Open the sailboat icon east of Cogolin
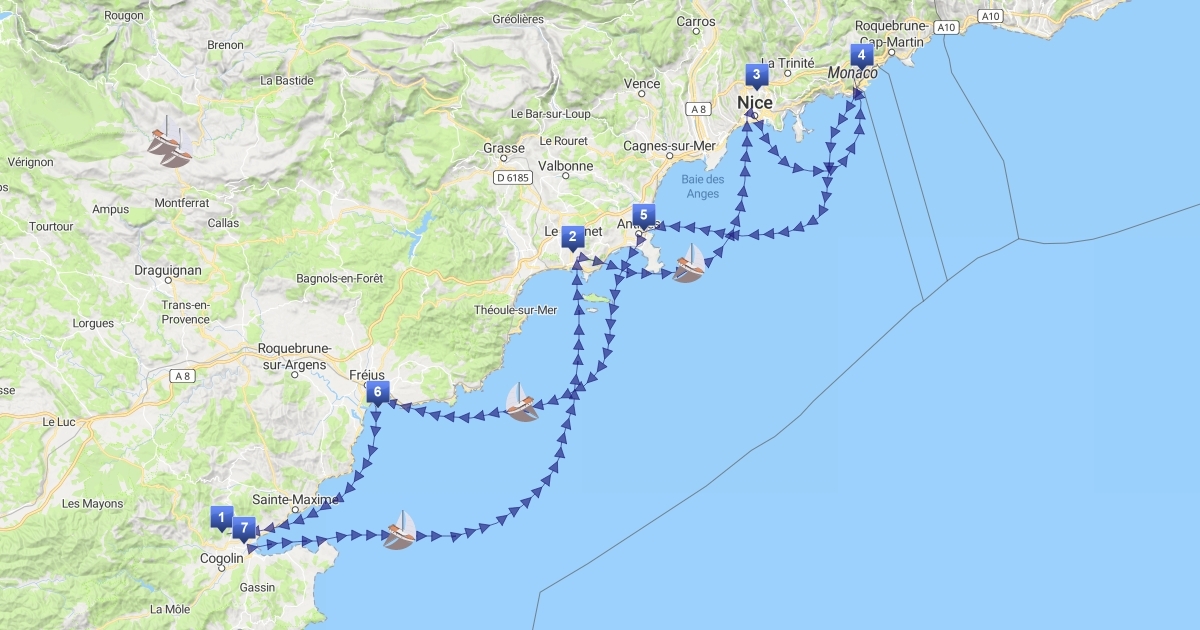This screenshot has width=1200, height=630. [399, 530]
